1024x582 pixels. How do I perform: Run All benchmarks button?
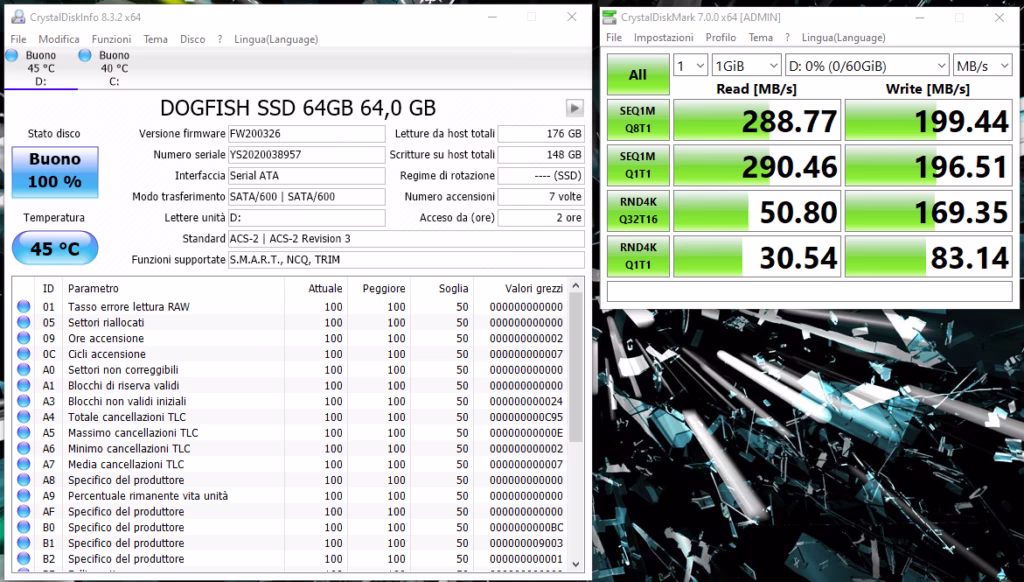pos(638,74)
